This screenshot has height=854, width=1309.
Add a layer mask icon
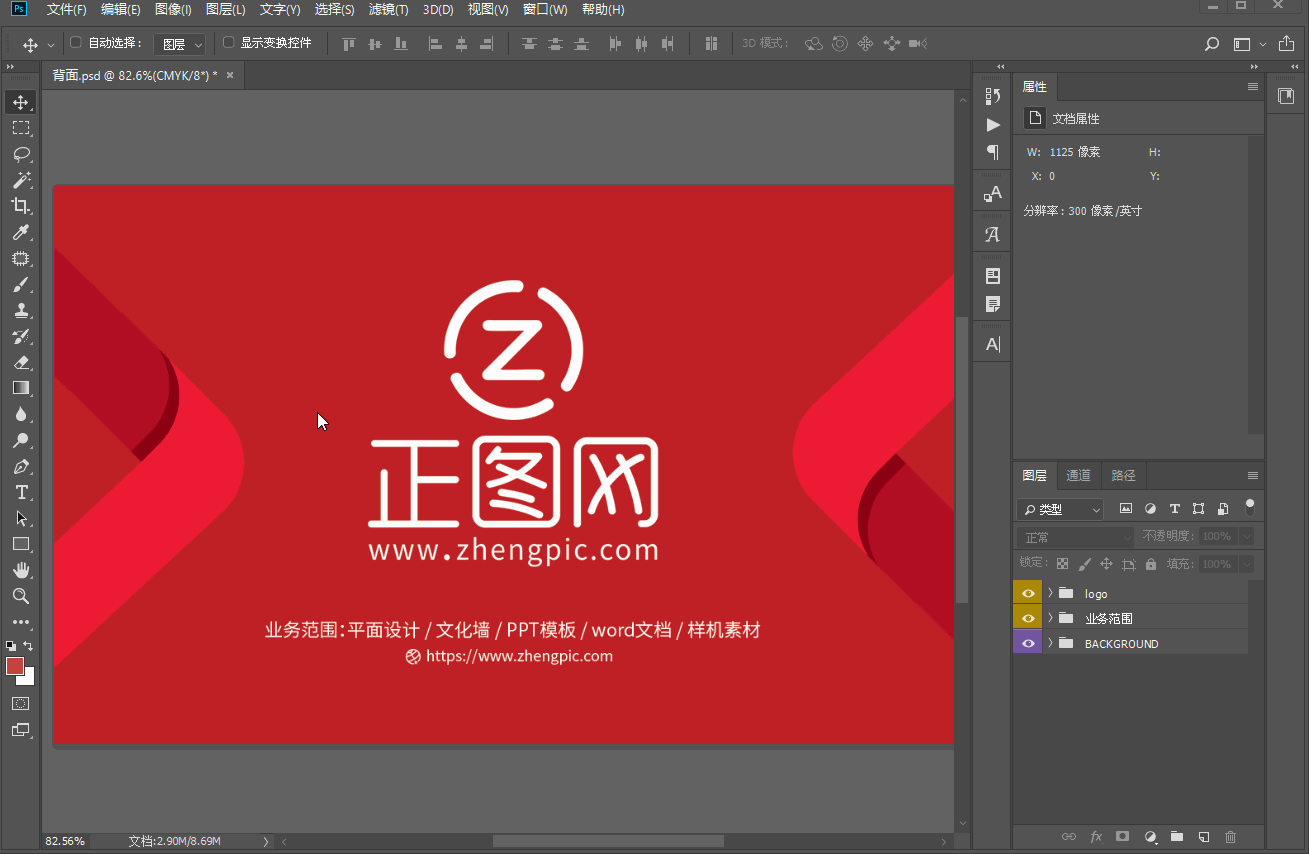[x=1123, y=836]
